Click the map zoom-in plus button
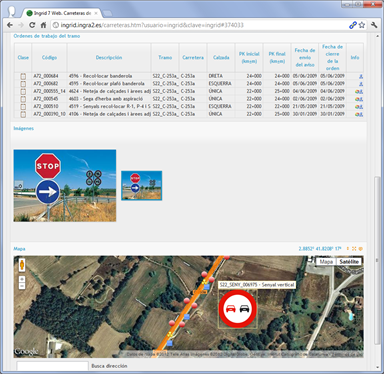Image resolution: width=384 pixels, height=374 pixels. [x=22, y=279]
